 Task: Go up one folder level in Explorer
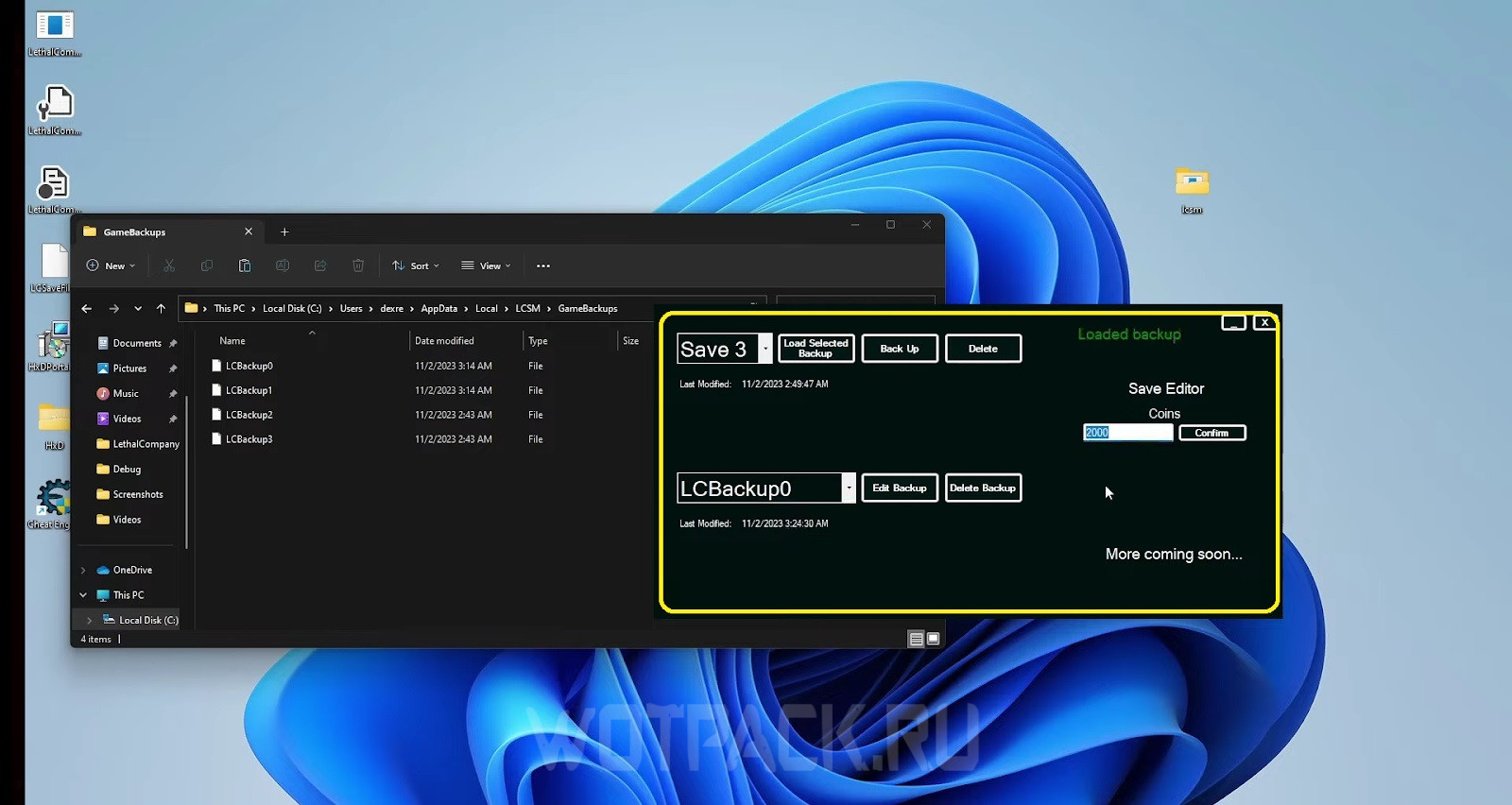(161, 308)
